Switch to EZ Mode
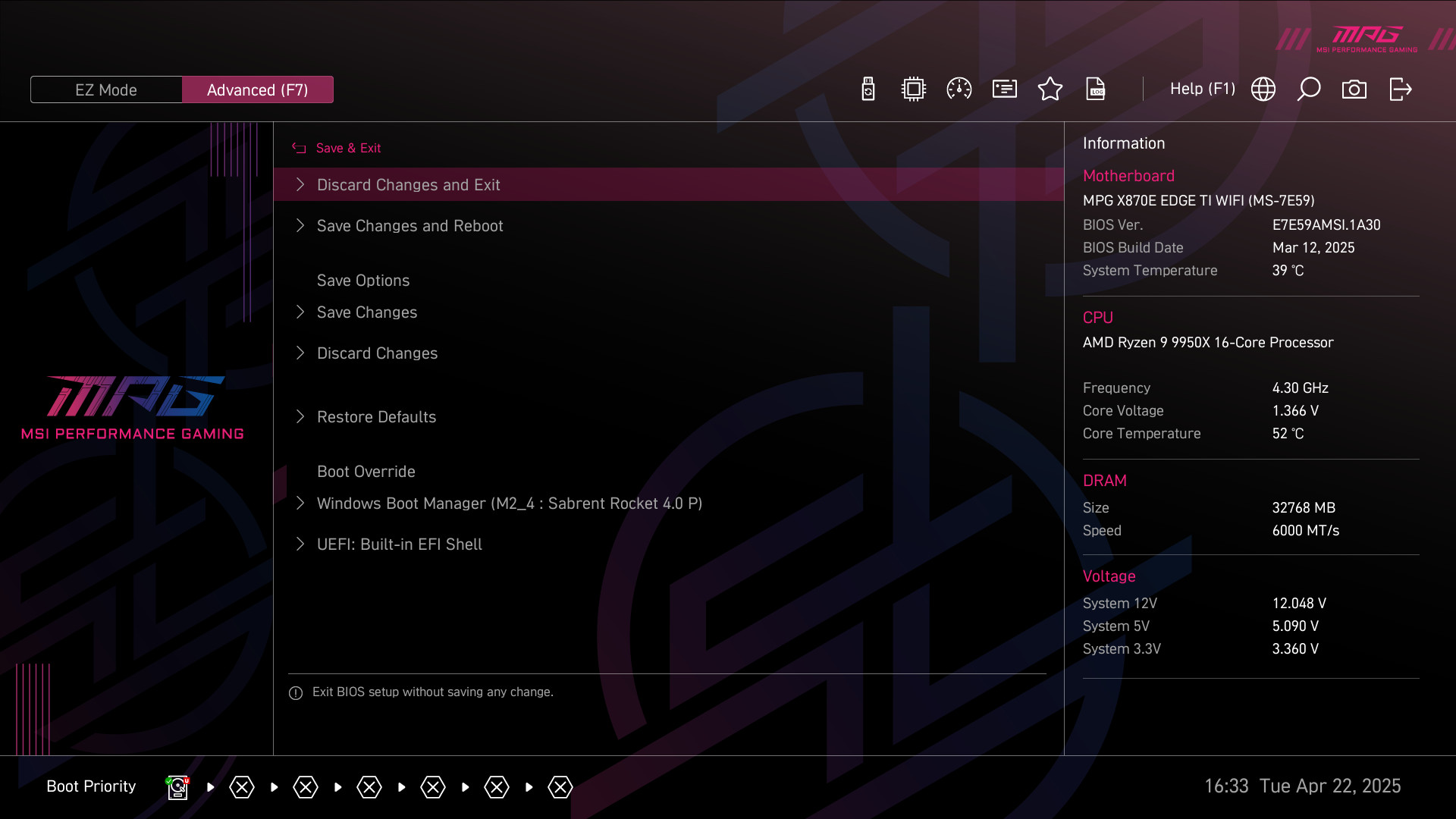This screenshot has height=819, width=1456. click(x=106, y=89)
